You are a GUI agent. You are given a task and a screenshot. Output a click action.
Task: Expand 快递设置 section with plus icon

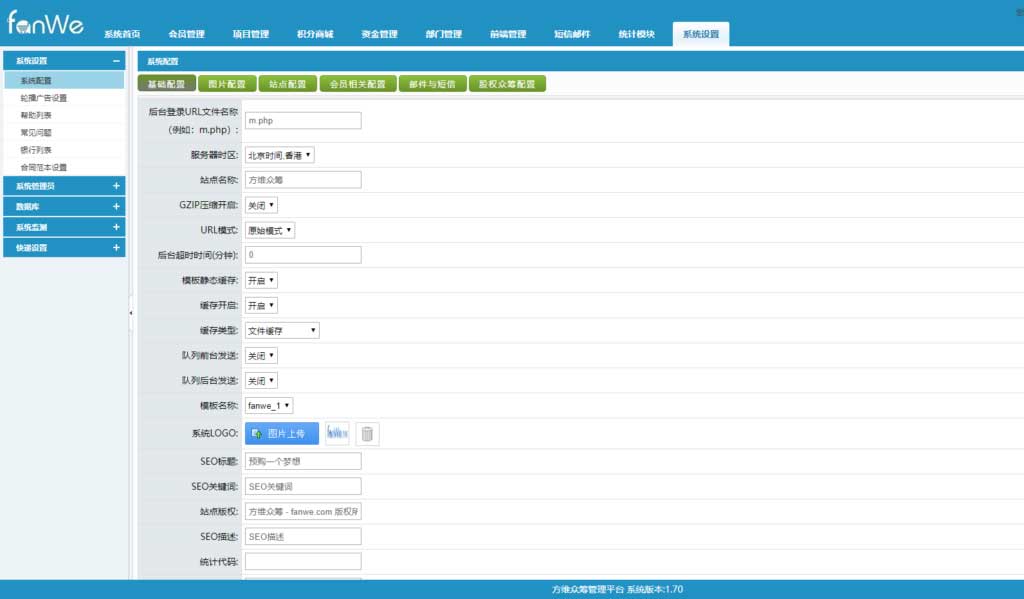116,248
